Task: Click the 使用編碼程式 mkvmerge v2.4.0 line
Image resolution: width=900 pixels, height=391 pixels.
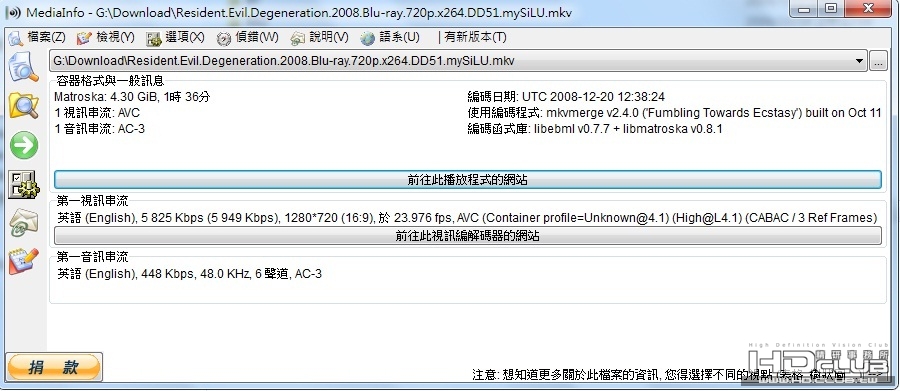Action: (x=674, y=113)
